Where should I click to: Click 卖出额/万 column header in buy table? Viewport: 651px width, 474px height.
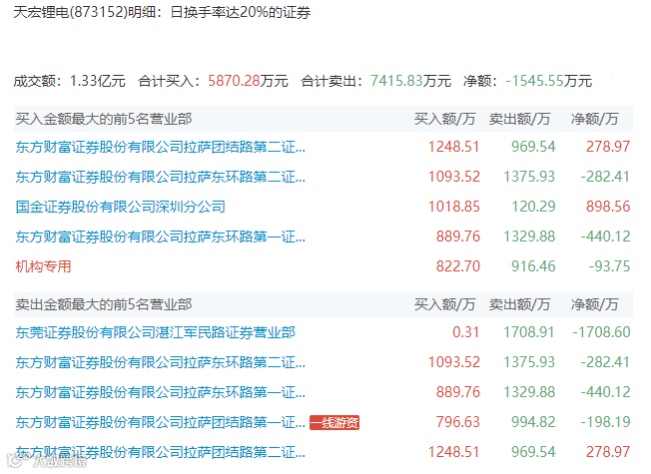[x=519, y=120]
